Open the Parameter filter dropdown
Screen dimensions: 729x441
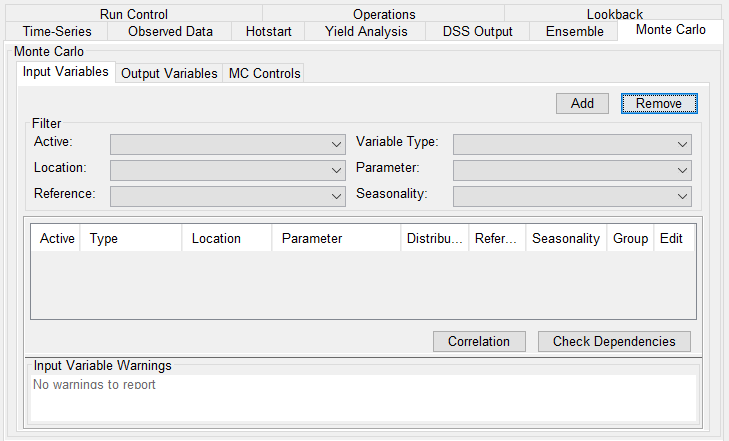click(x=572, y=170)
